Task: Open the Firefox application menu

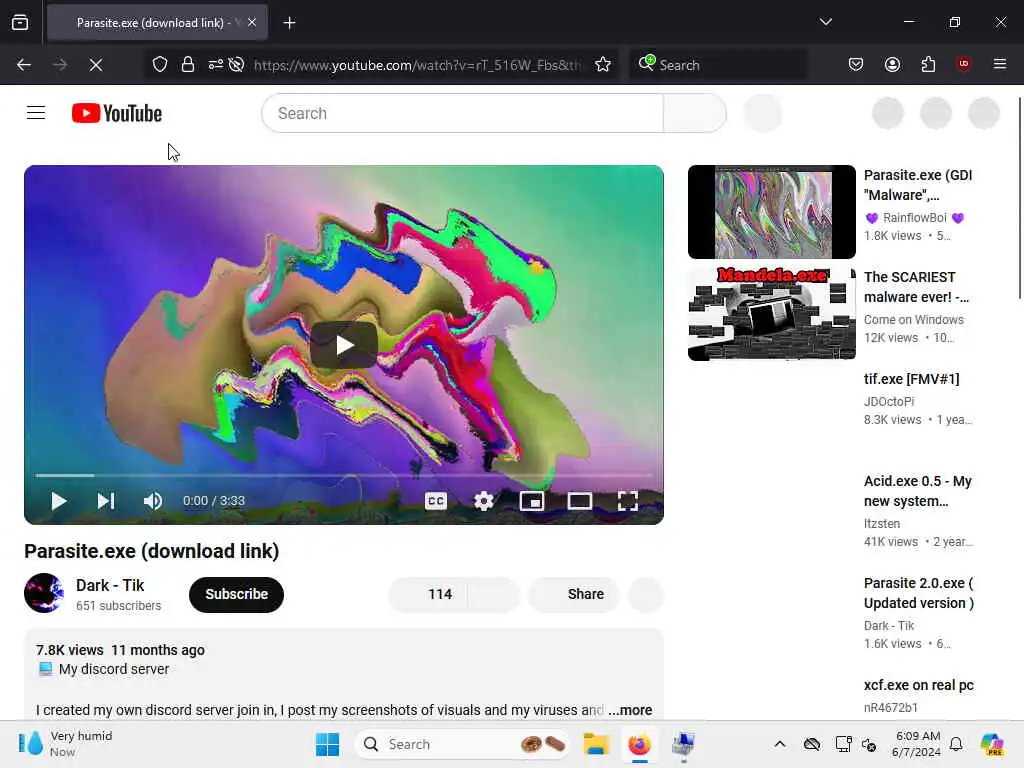Action: 999,64
